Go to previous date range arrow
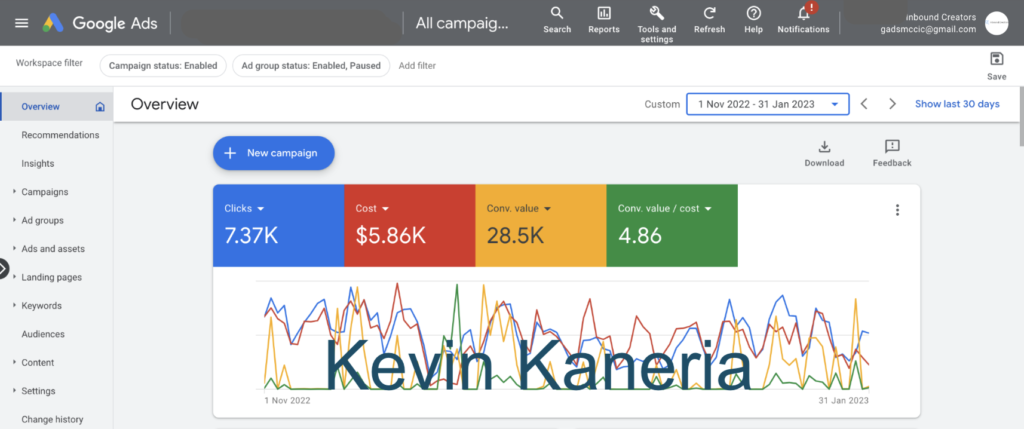 point(864,104)
